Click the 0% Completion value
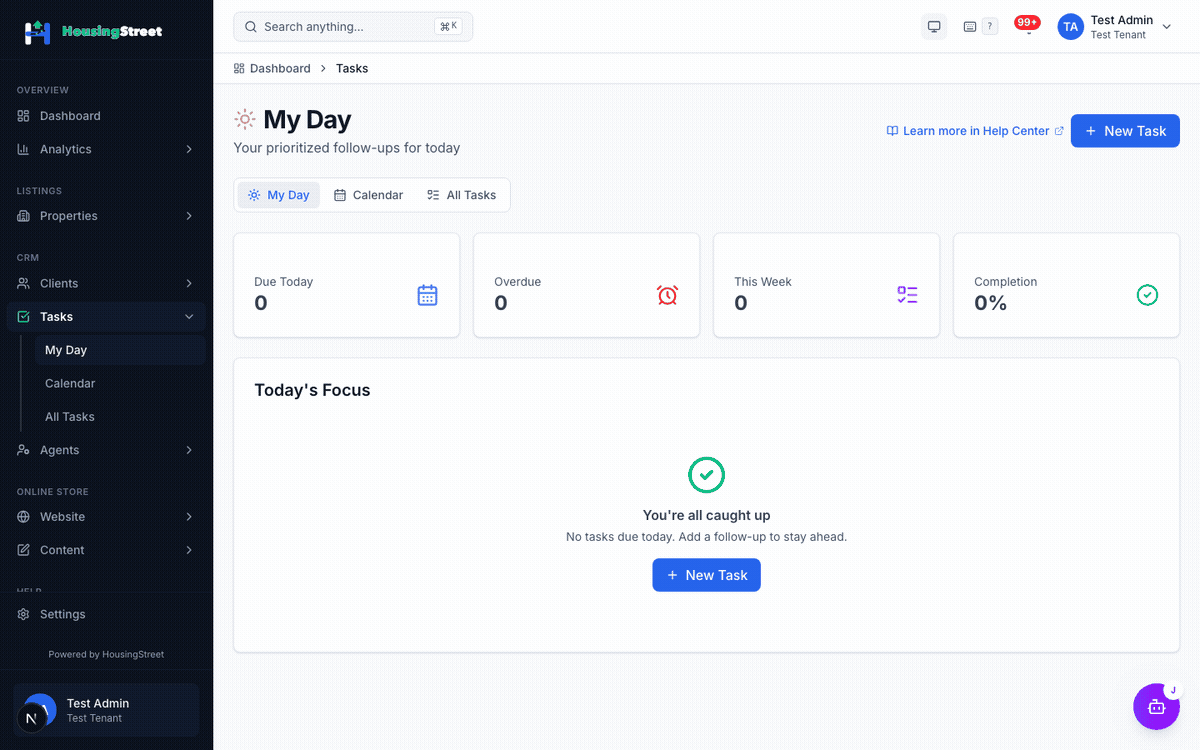The height and width of the screenshot is (750, 1200). pyautogui.click(x=990, y=303)
